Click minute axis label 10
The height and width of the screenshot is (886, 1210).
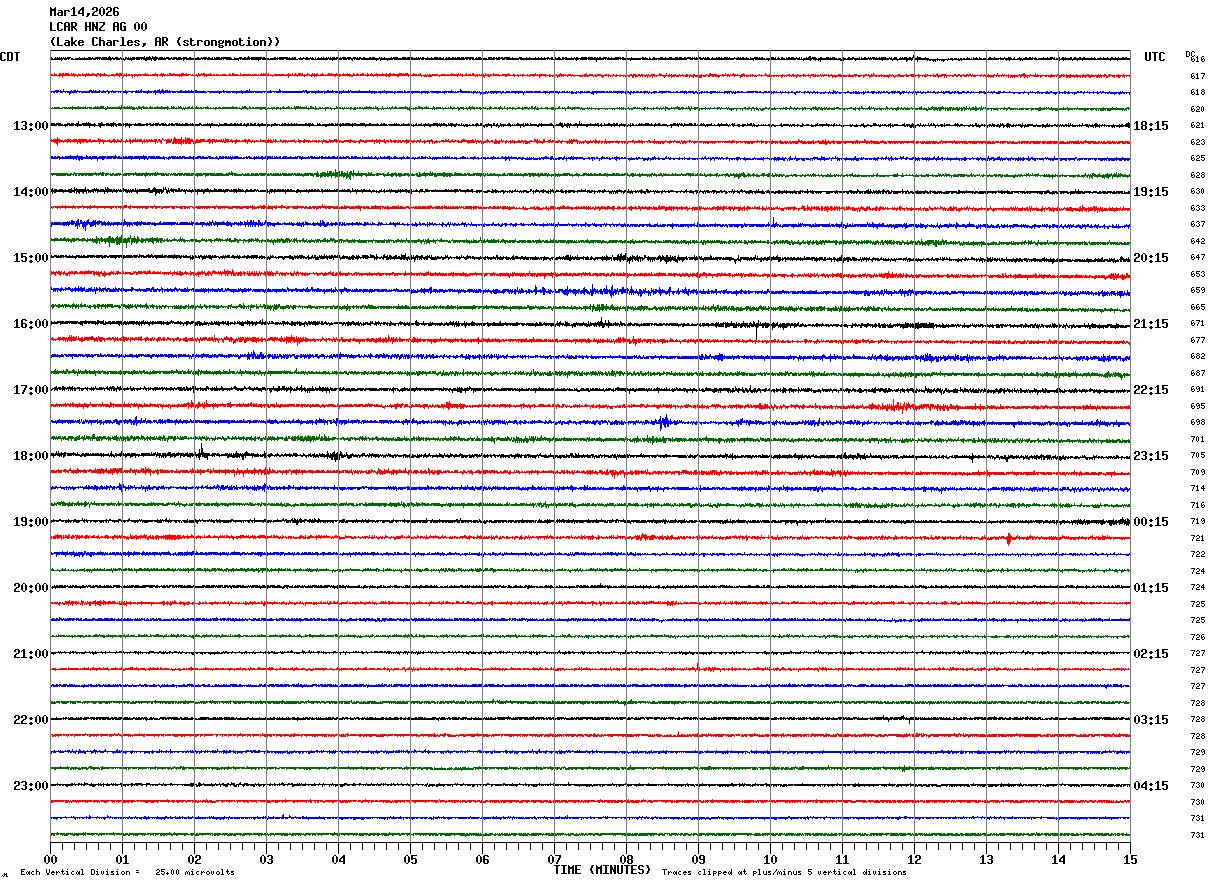(770, 859)
